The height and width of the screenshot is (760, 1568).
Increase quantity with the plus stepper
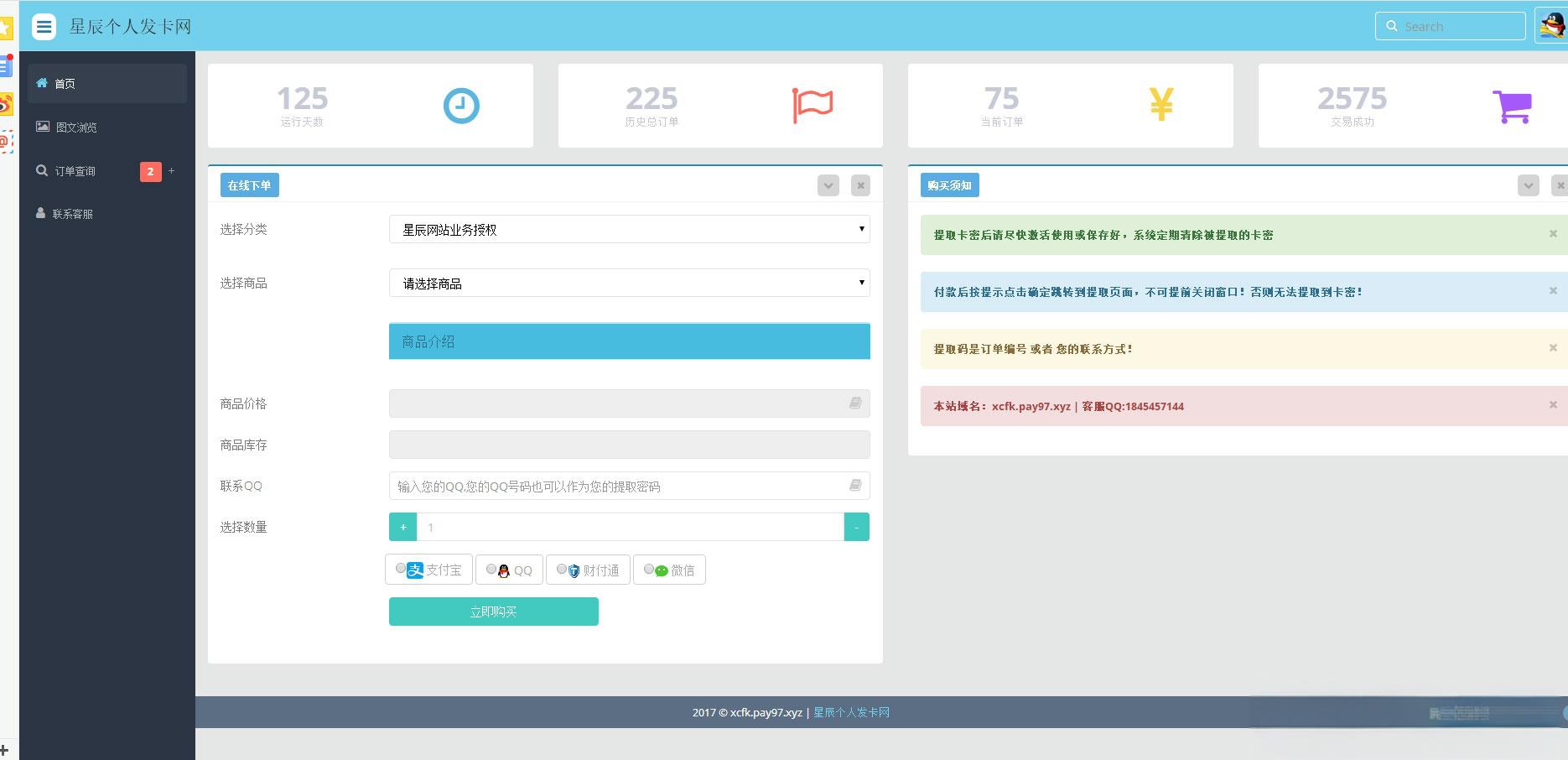[403, 527]
